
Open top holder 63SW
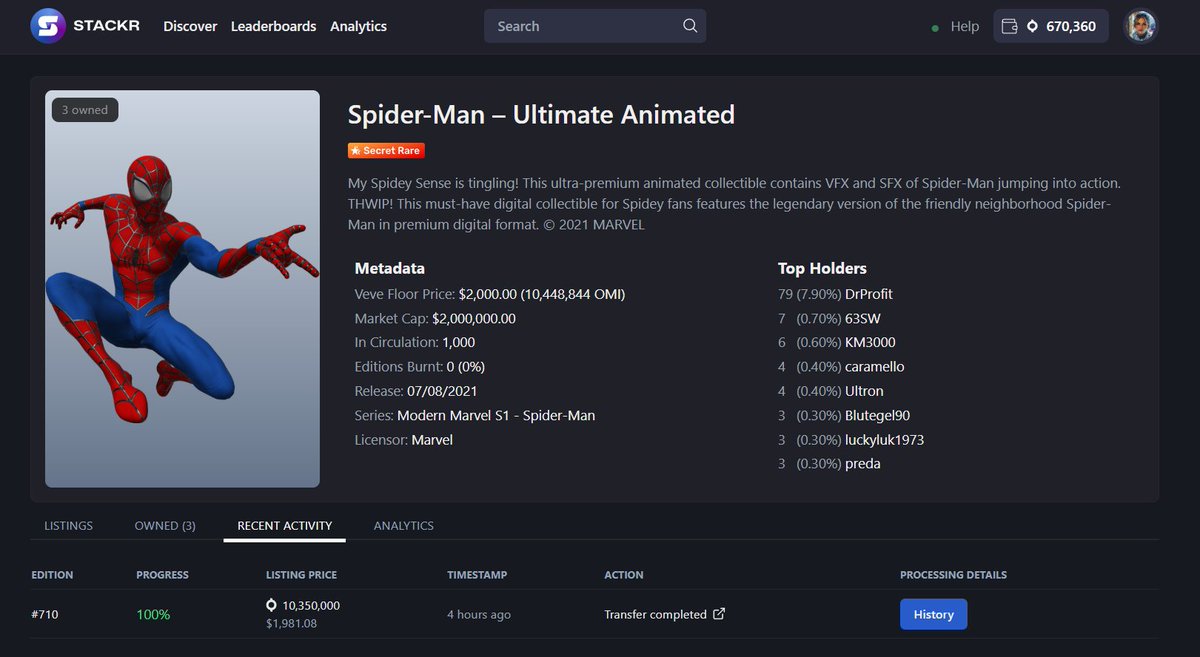pyautogui.click(x=862, y=318)
